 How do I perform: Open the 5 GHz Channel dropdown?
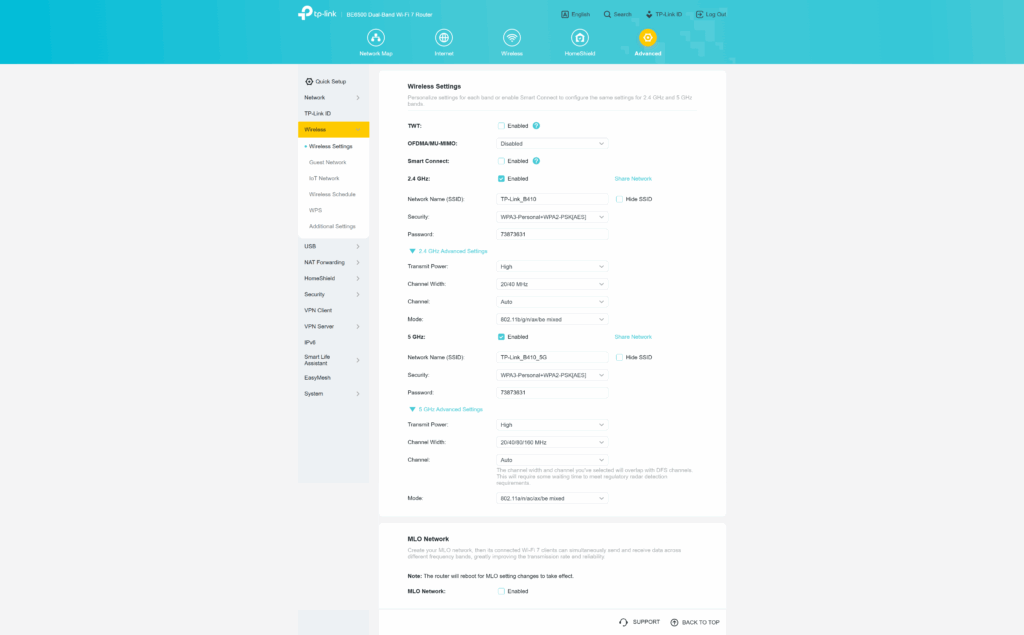coord(552,460)
